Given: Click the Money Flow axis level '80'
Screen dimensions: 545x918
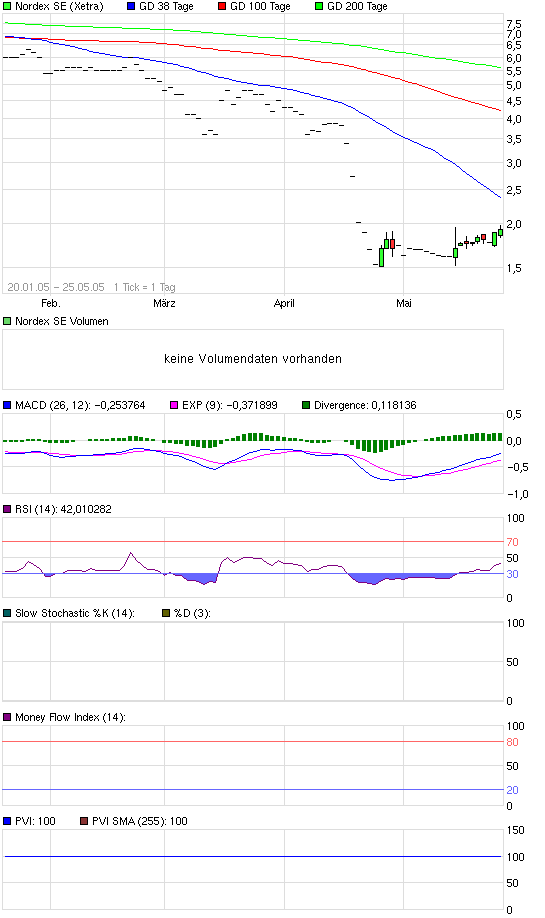Looking at the screenshot, I should (512, 742).
